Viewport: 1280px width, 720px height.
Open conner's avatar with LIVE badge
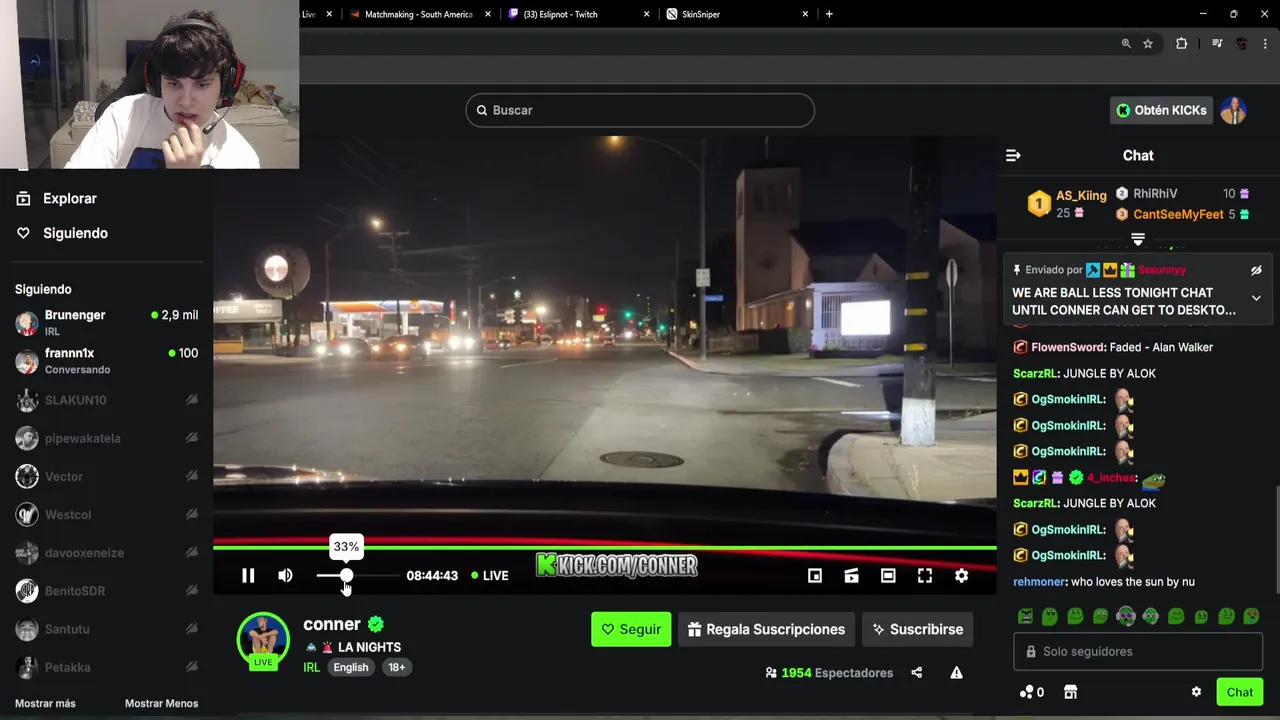[x=263, y=640]
